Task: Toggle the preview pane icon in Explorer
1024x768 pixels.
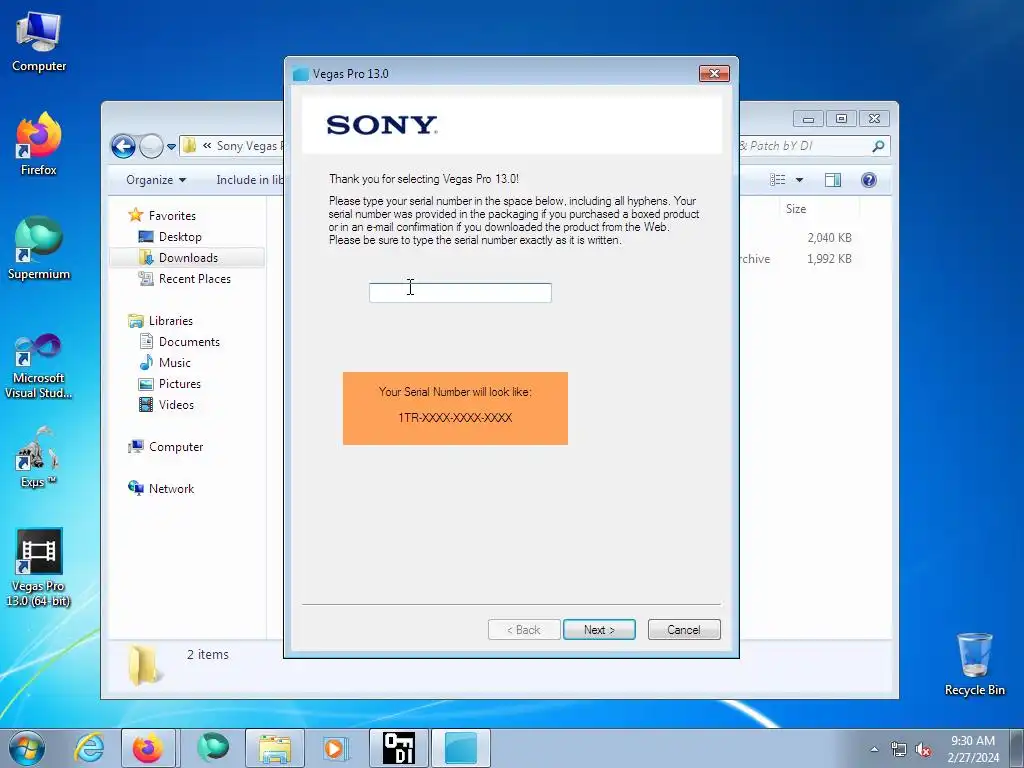Action: tap(833, 180)
